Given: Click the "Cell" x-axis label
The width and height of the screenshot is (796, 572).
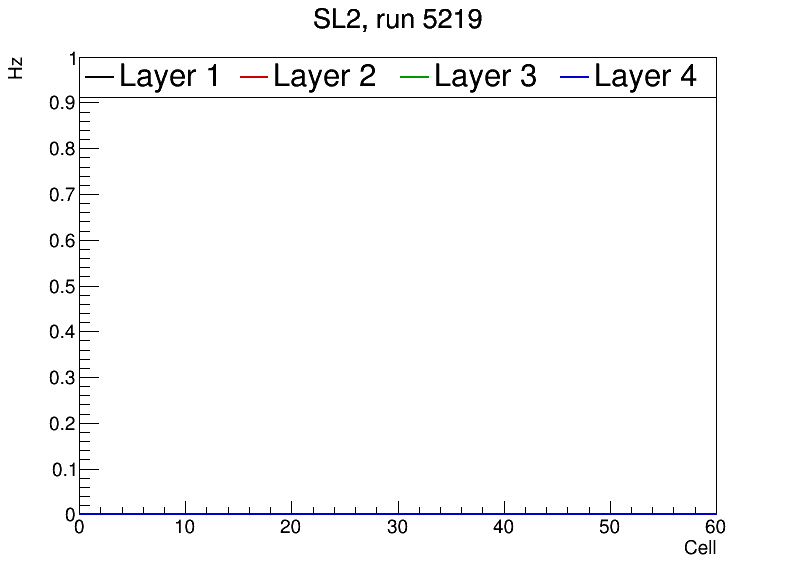Looking at the screenshot, I should click(699, 548).
